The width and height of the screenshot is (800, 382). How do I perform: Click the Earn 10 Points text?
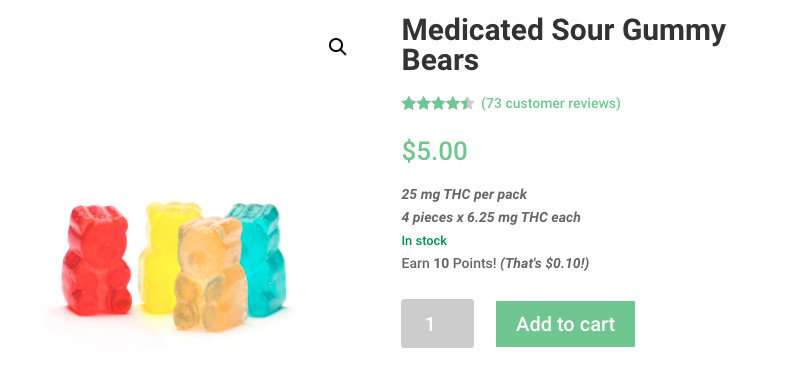coord(448,264)
